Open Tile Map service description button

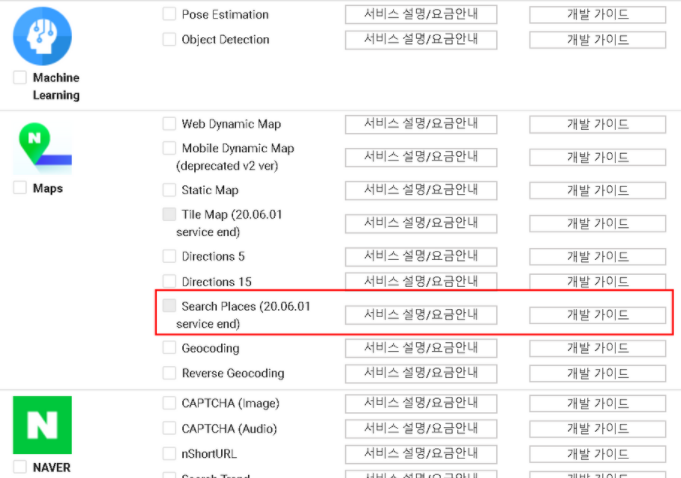[421, 223]
